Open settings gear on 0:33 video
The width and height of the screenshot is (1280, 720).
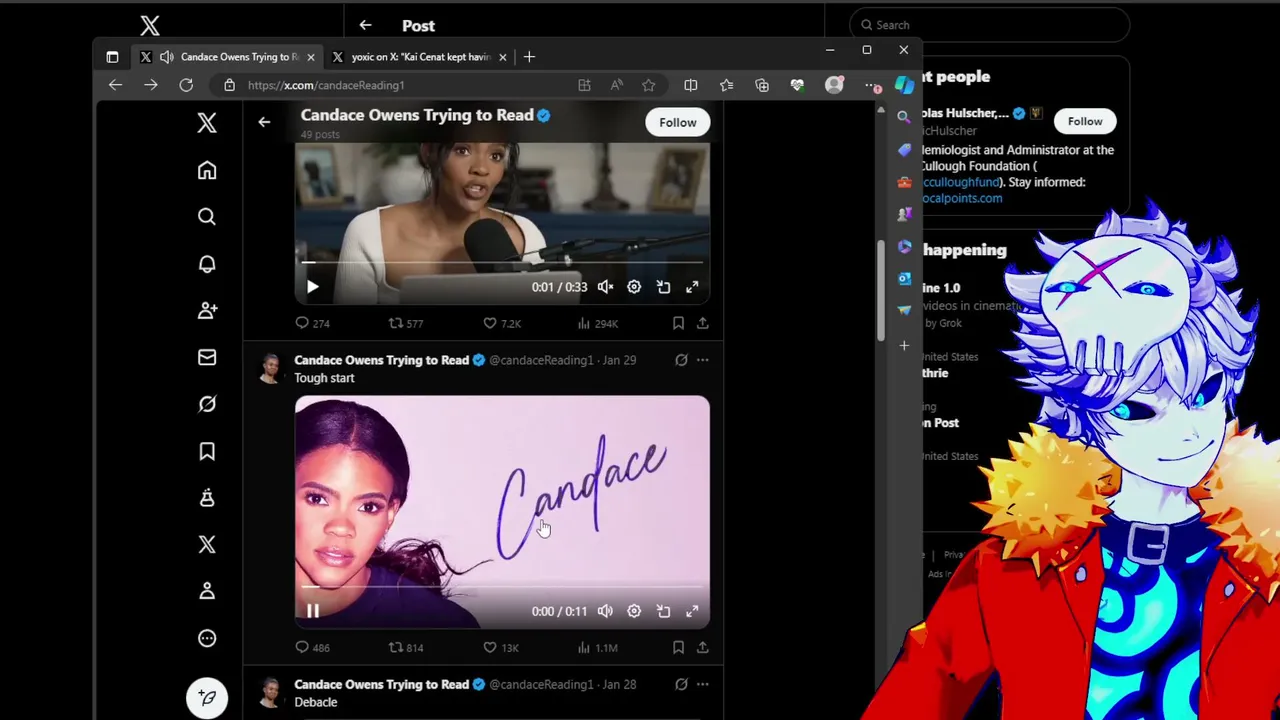click(x=634, y=287)
